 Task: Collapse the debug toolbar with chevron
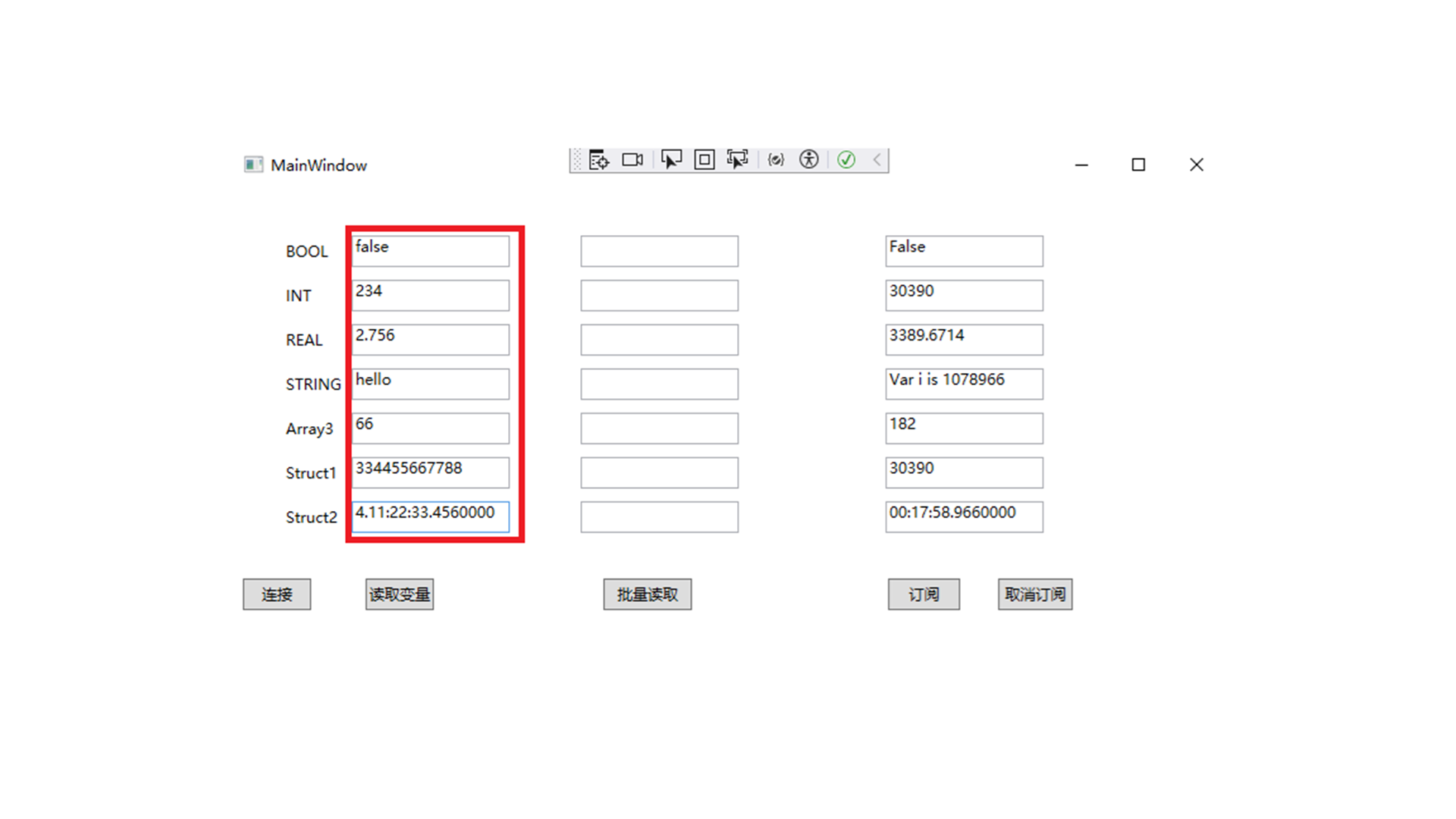coord(877,160)
